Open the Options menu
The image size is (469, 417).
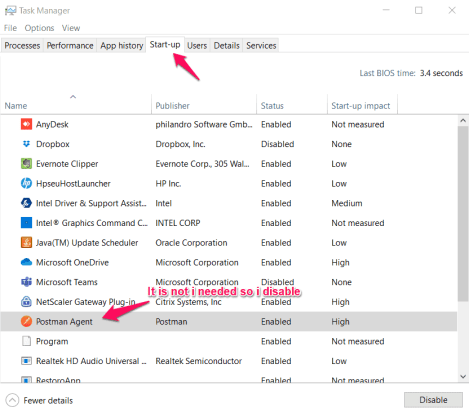(x=39, y=28)
